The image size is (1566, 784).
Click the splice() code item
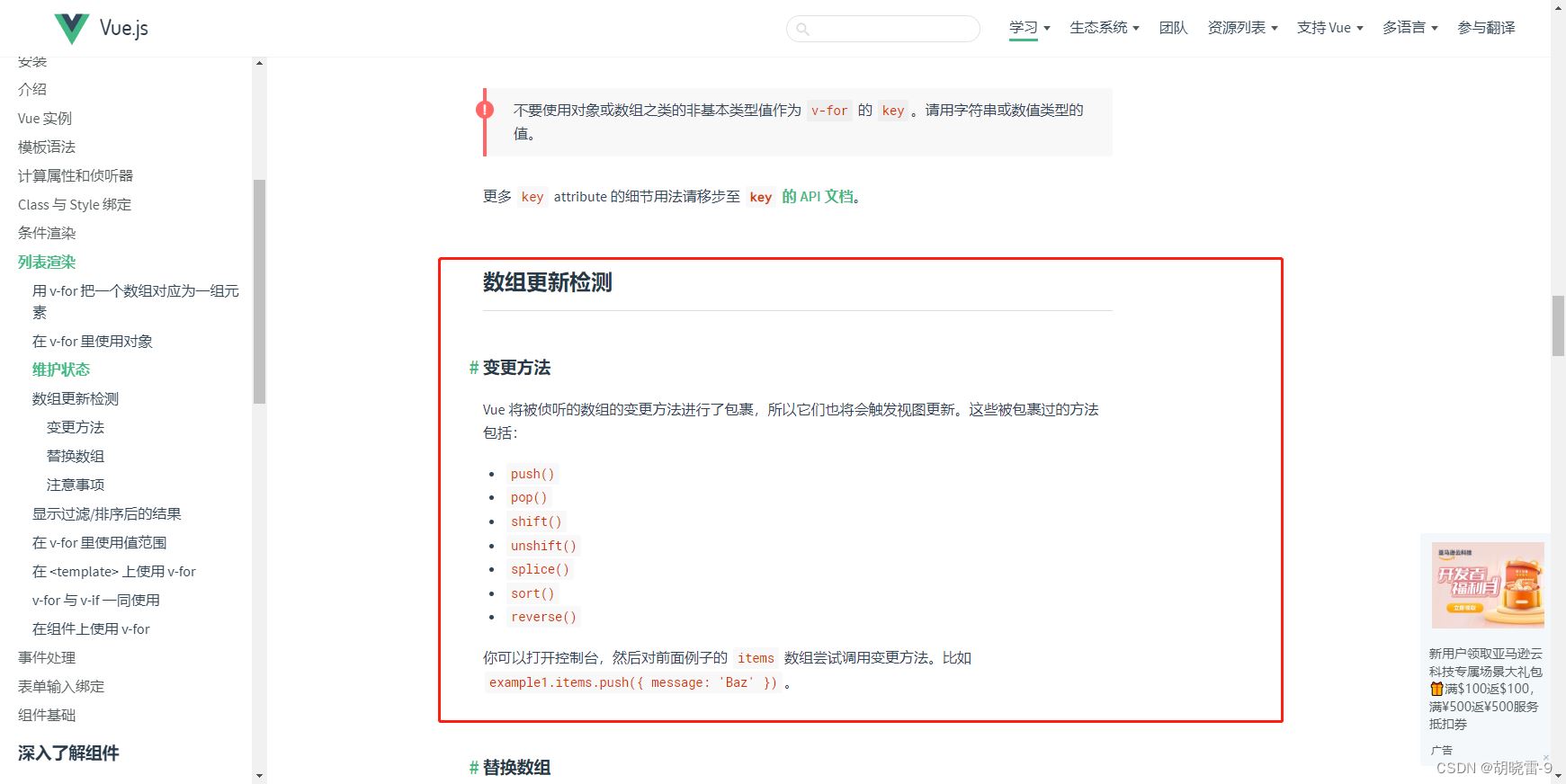[x=540, y=569]
